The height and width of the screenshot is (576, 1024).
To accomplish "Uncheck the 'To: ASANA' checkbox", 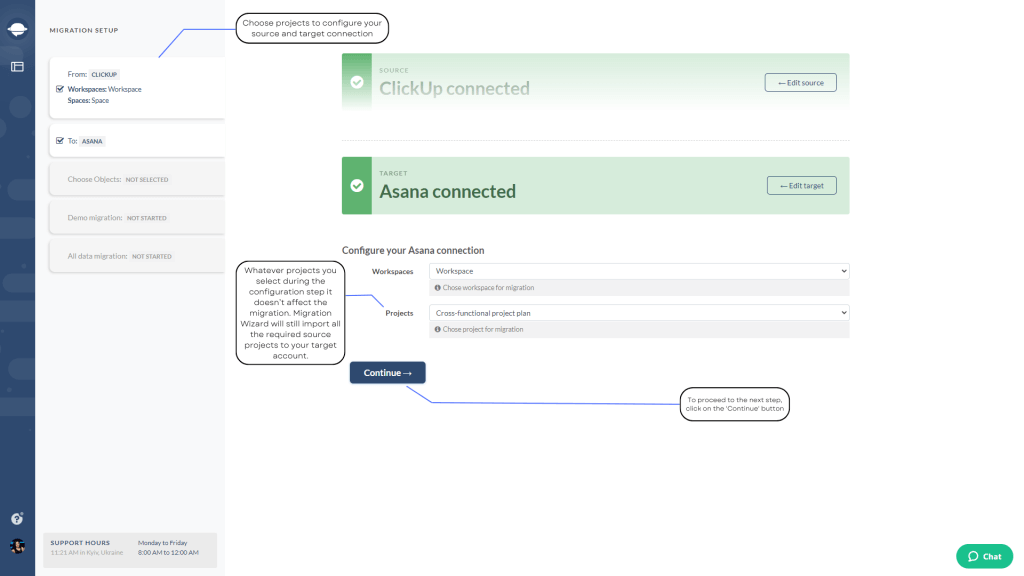I will 58,141.
